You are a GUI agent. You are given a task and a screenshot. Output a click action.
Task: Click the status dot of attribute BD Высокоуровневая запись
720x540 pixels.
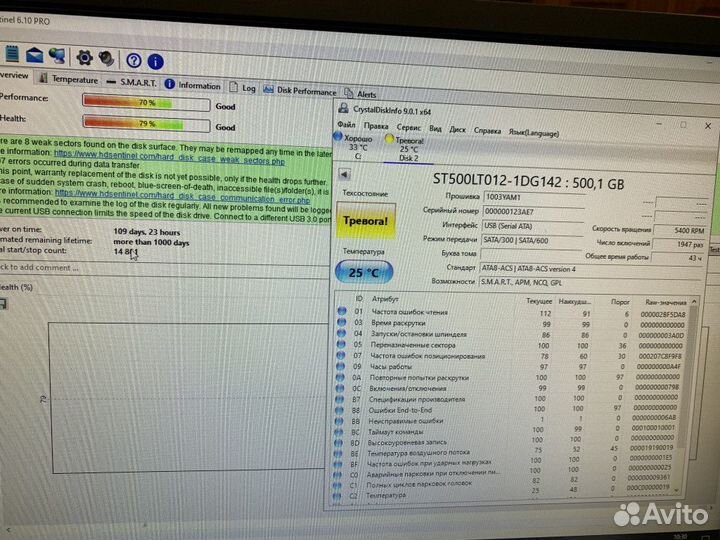click(338, 443)
